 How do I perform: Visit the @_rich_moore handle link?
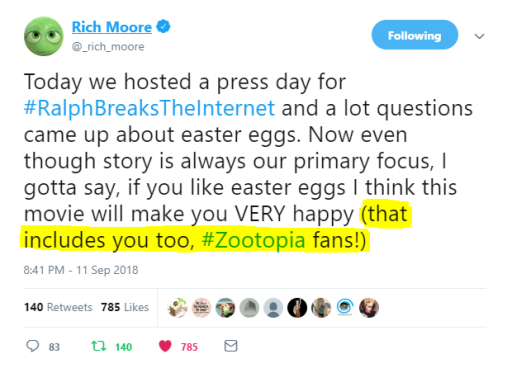click(x=108, y=46)
